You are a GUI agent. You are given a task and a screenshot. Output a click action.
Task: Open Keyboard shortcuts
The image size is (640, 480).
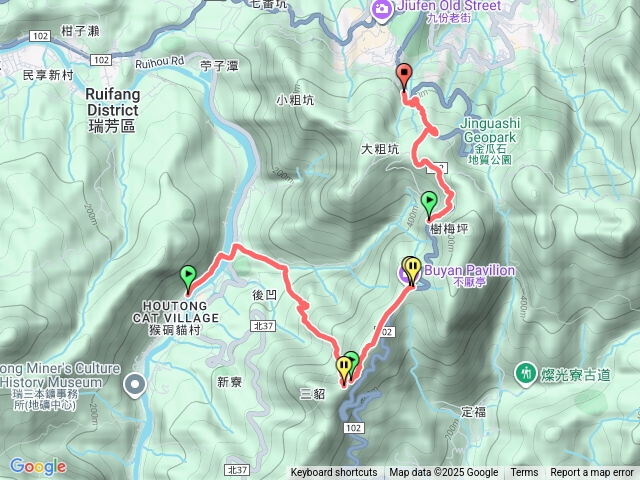click(x=334, y=472)
